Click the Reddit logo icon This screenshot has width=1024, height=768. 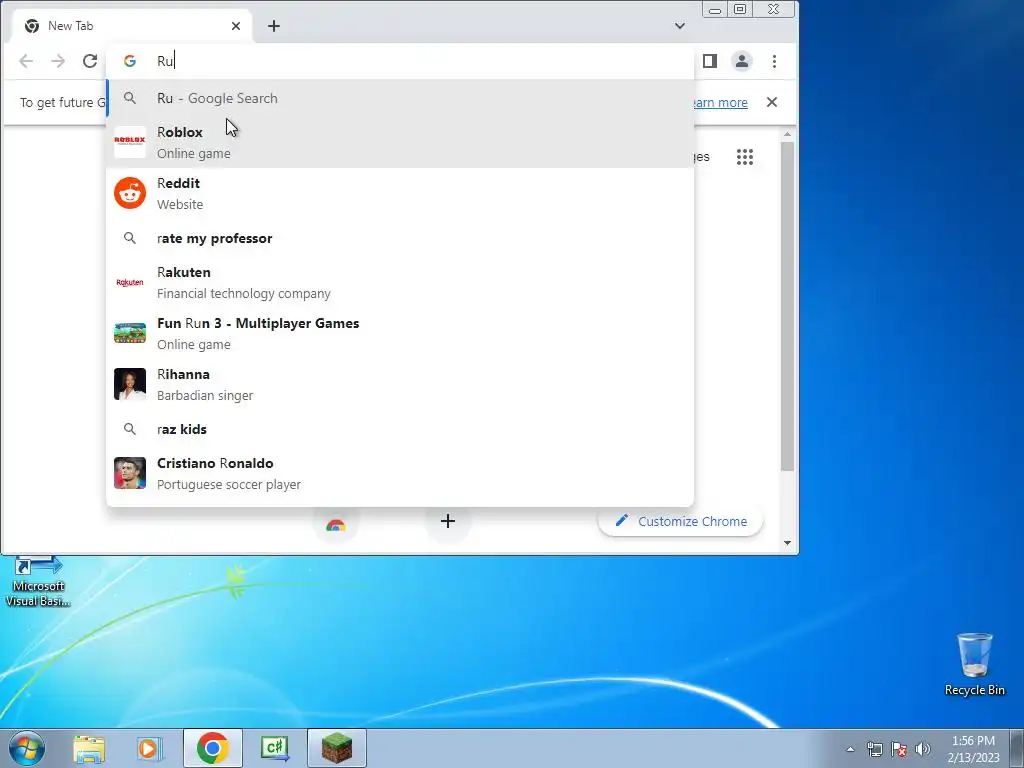coord(130,193)
